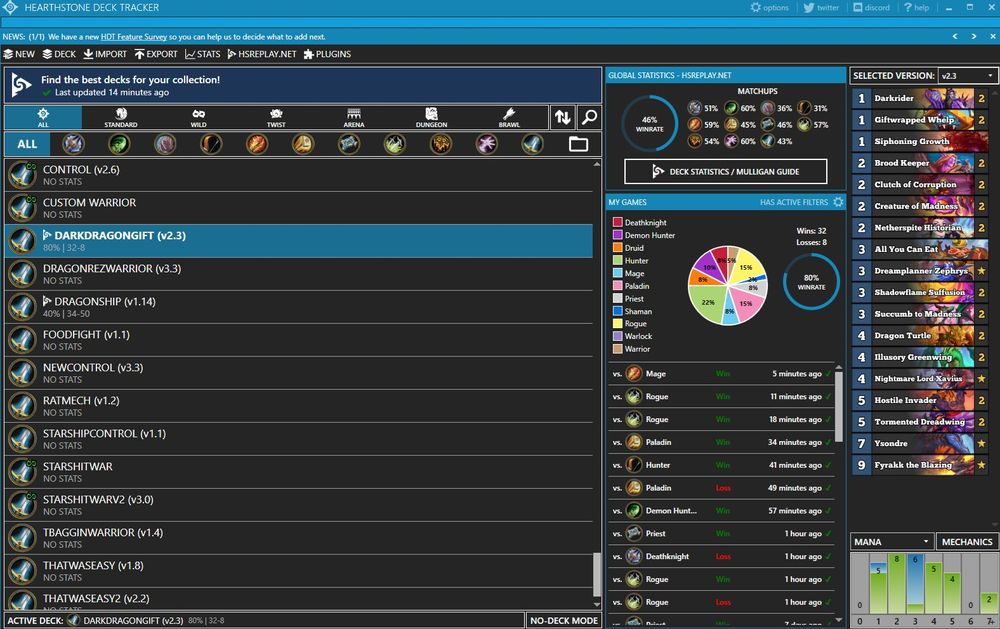Open the IMPORT menu
The width and height of the screenshot is (1000, 629).
105,54
